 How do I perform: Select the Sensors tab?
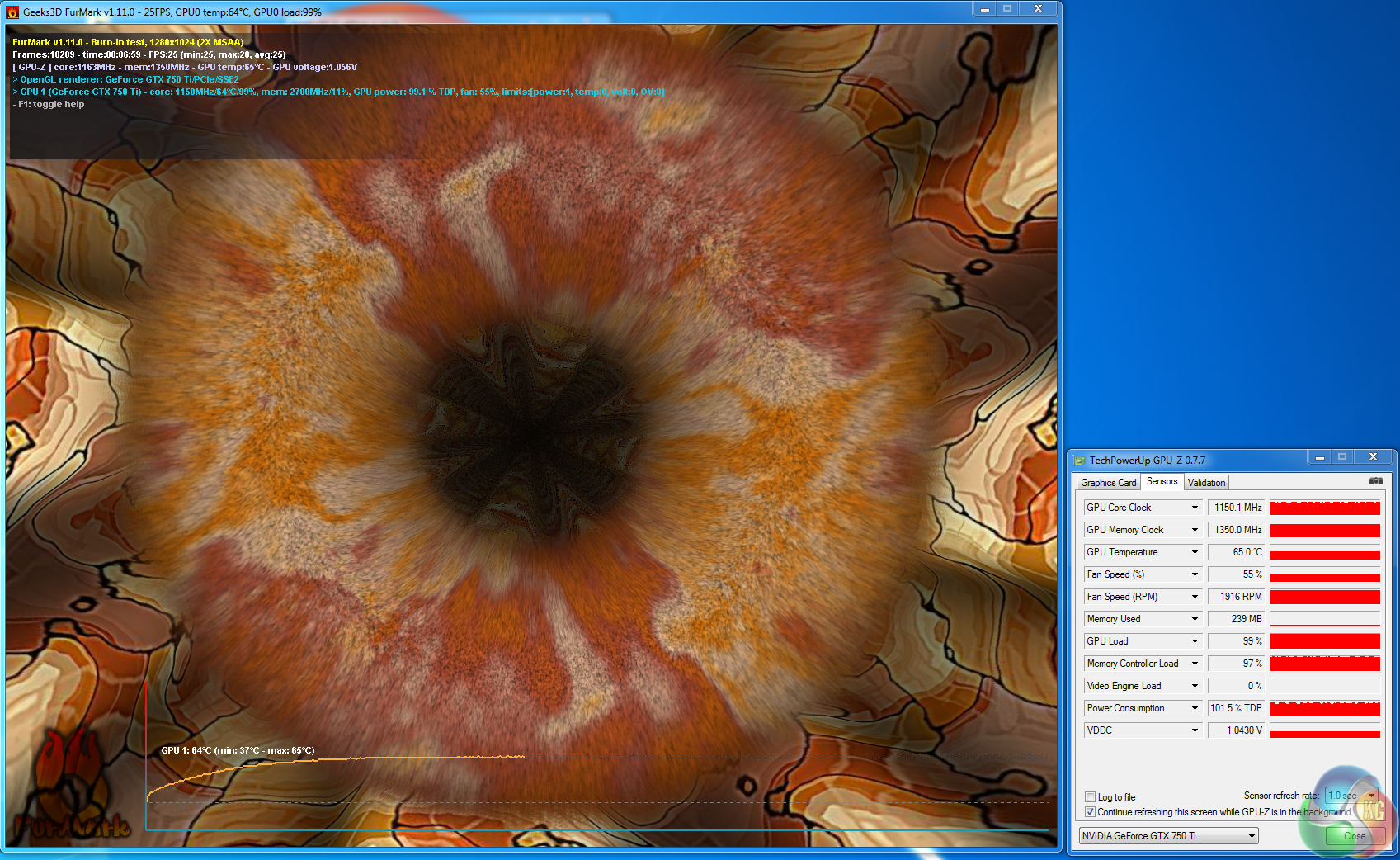click(1162, 482)
